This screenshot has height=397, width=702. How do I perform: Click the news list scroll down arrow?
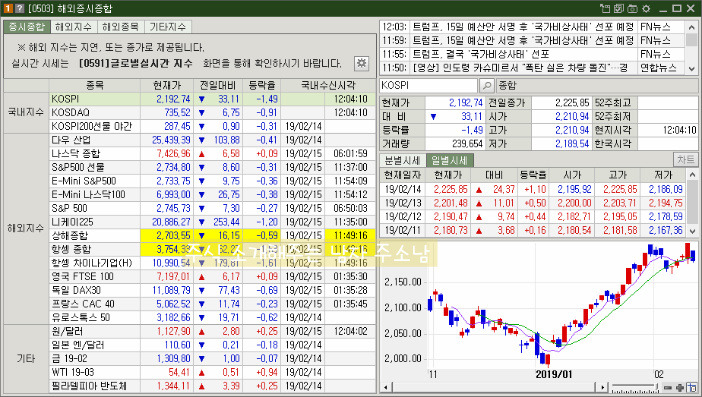(x=692, y=68)
